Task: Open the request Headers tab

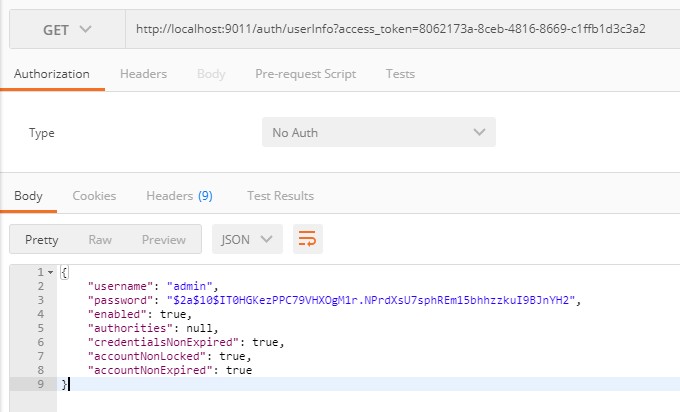Action: (x=143, y=74)
